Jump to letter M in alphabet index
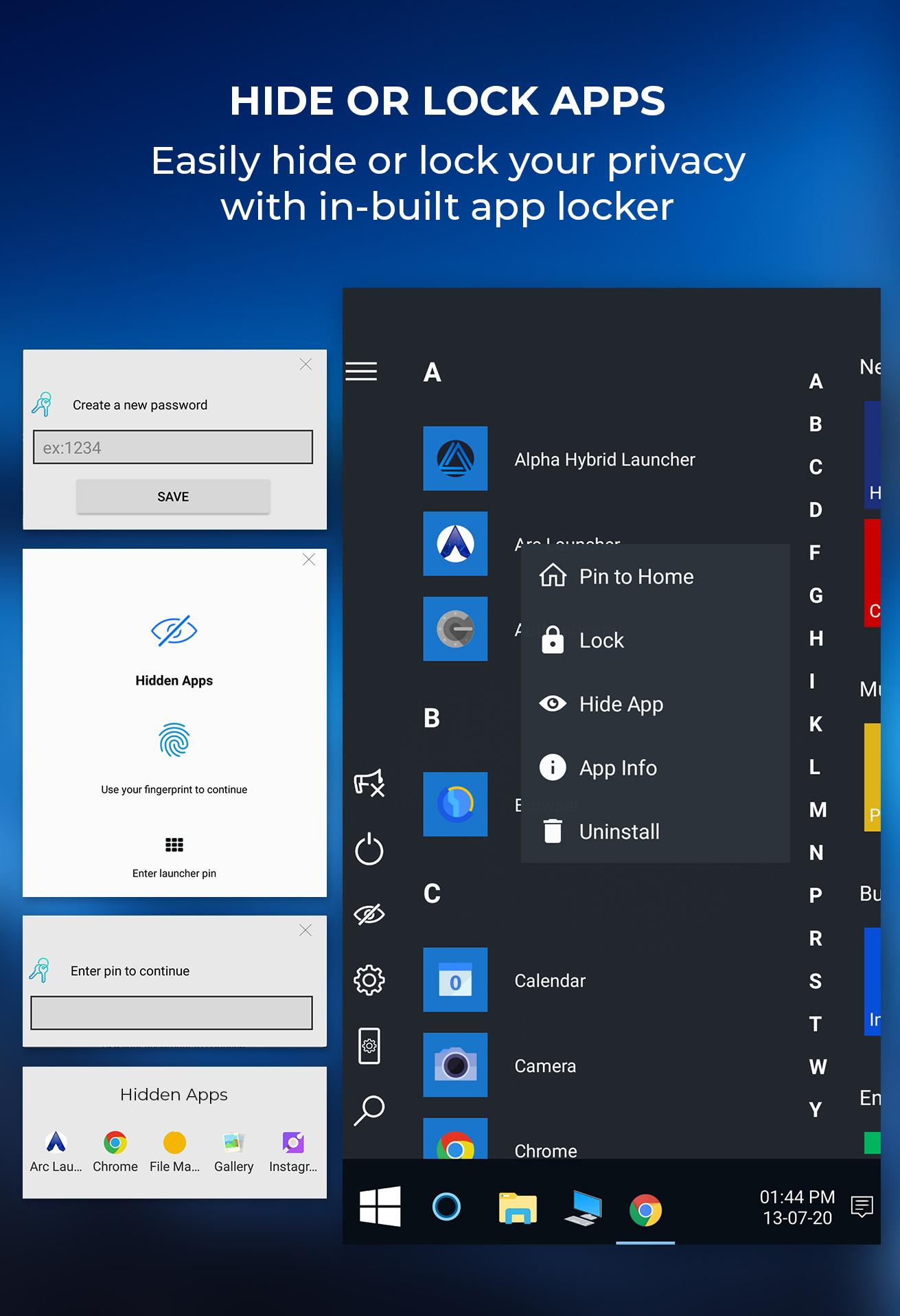900x1316 pixels. [817, 810]
